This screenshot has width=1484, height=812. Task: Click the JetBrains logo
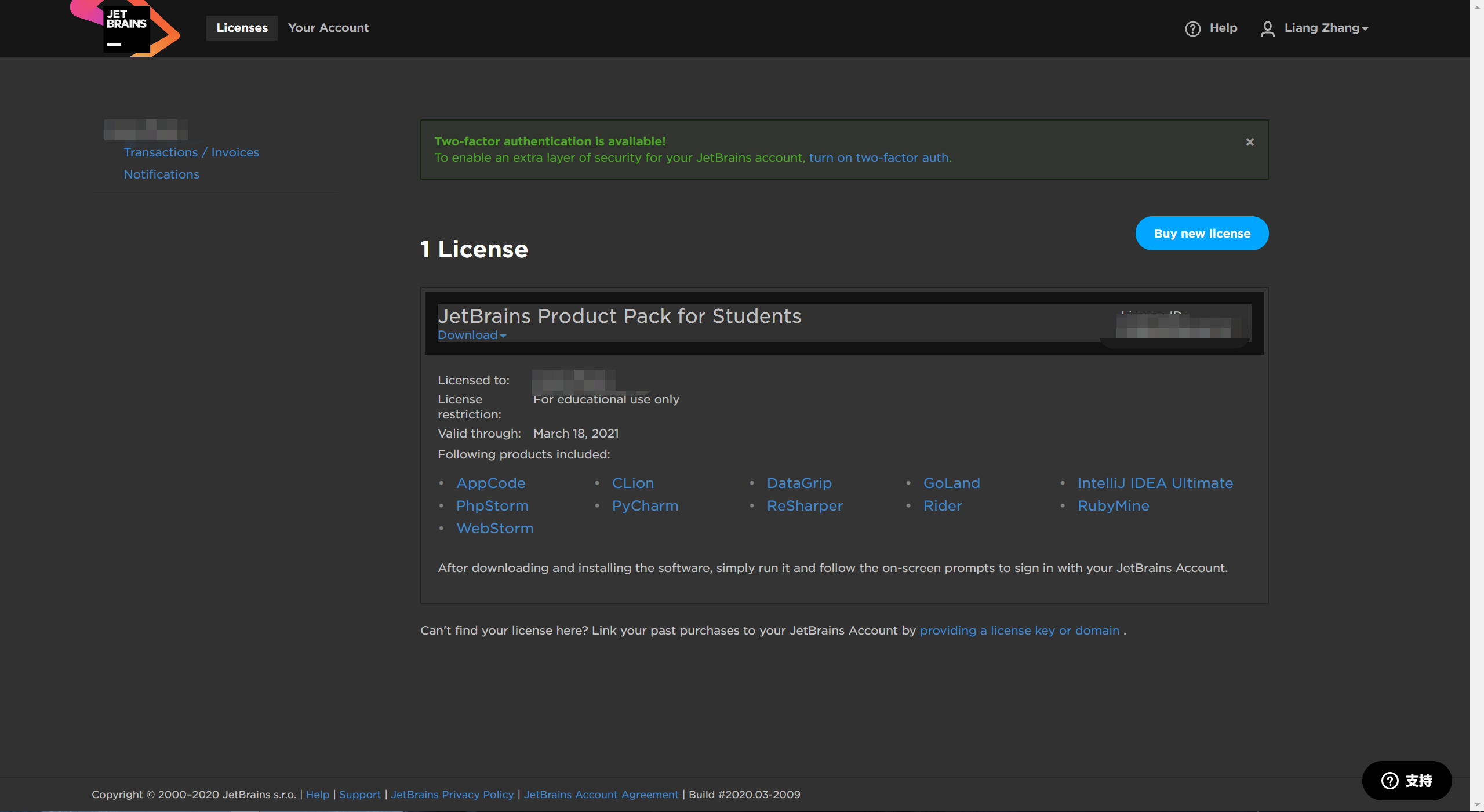tap(126, 28)
